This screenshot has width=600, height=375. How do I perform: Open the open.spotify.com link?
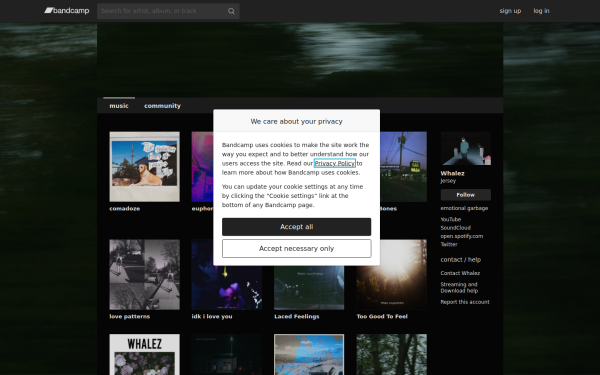click(x=461, y=236)
